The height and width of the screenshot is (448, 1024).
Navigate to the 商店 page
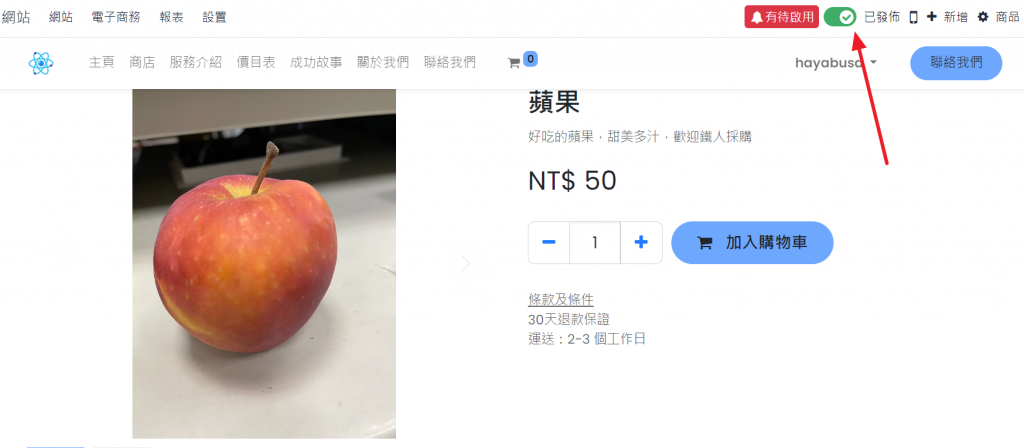[142, 63]
